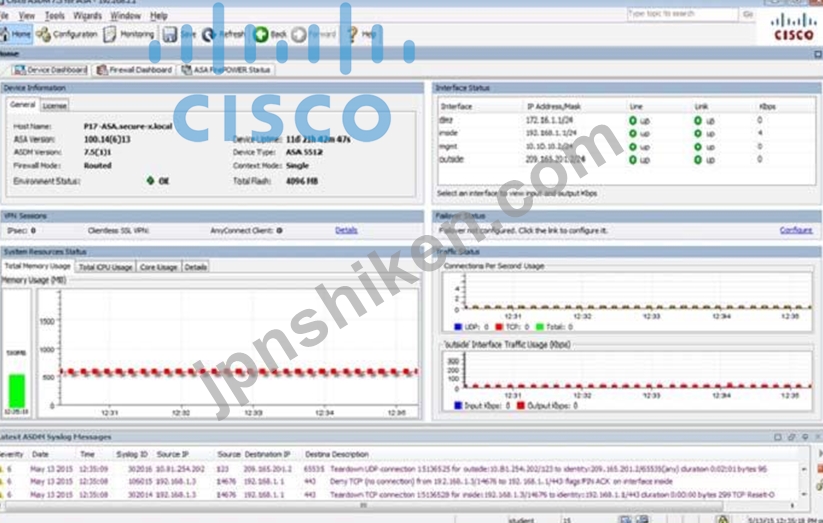Click the dmz Line up status icon
The width and height of the screenshot is (823, 523).
pos(633,120)
